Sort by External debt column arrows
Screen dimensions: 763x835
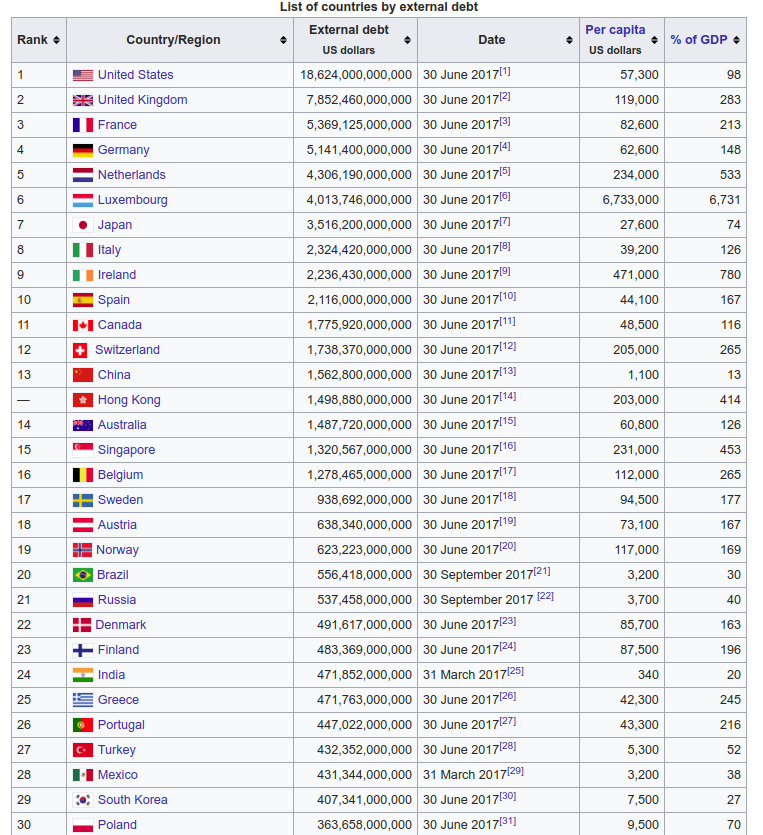point(407,40)
